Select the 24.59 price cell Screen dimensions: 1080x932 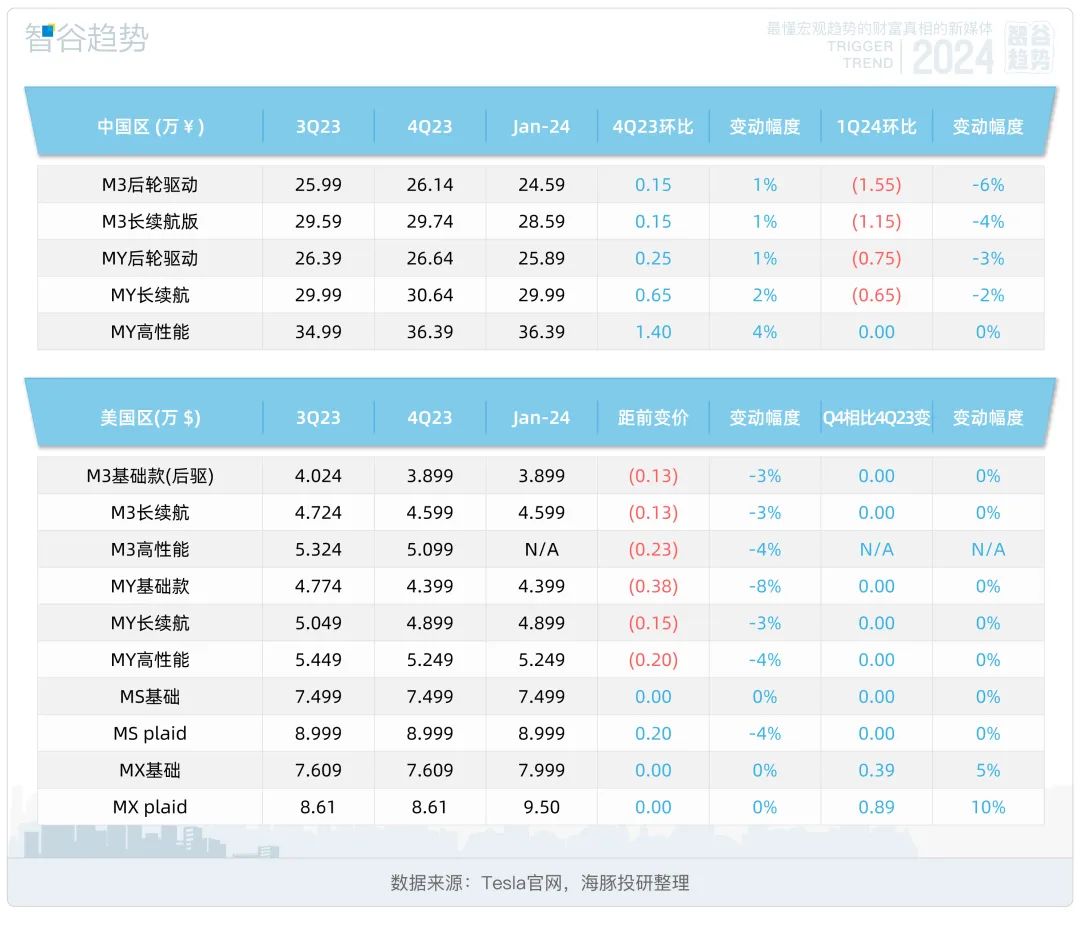coord(541,185)
